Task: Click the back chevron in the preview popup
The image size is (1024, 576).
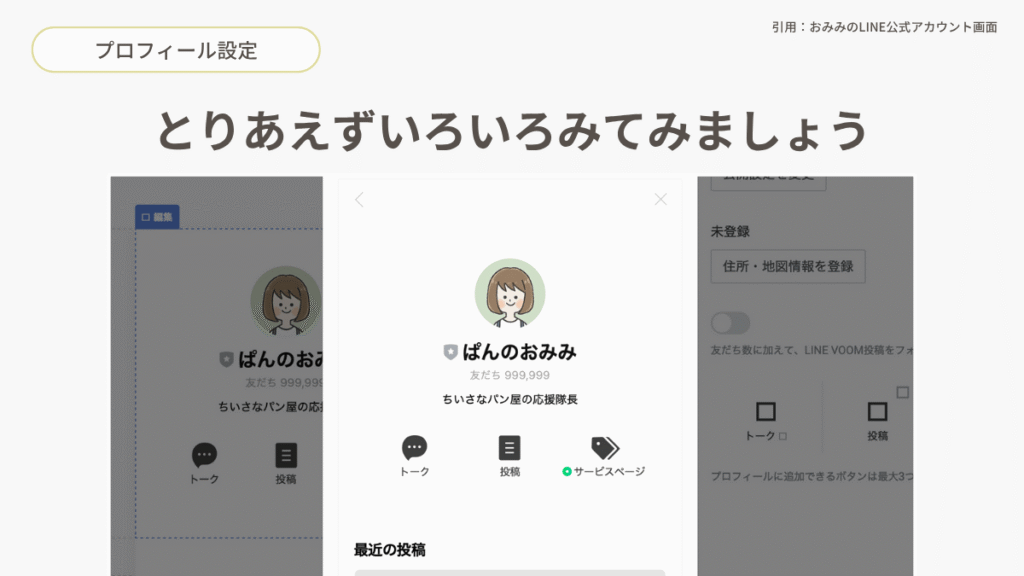Action: 359,200
